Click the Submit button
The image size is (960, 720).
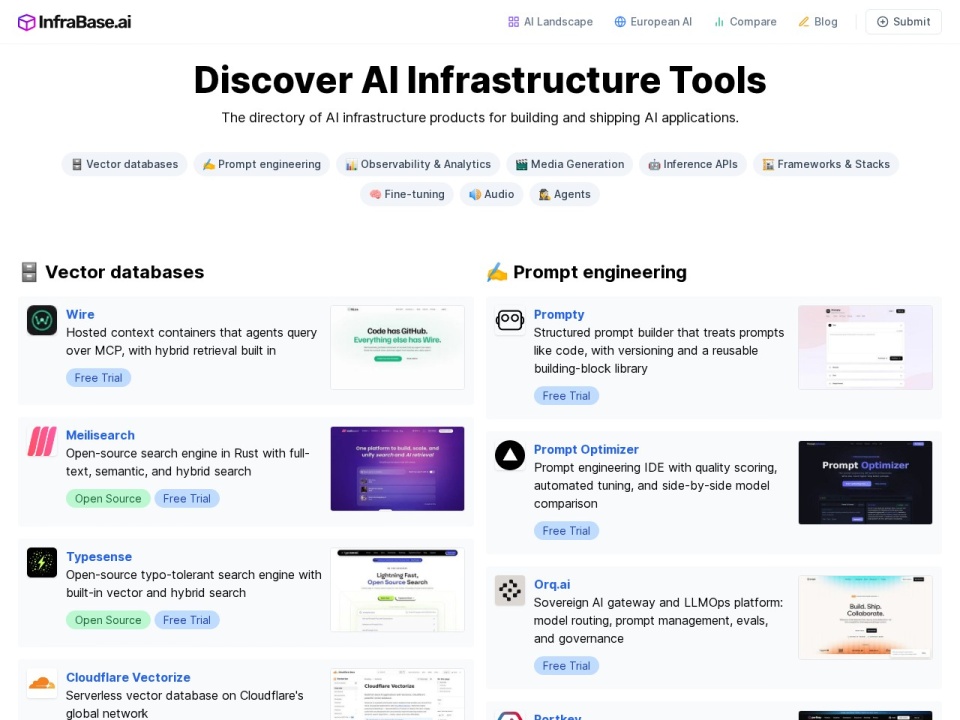[x=903, y=22]
